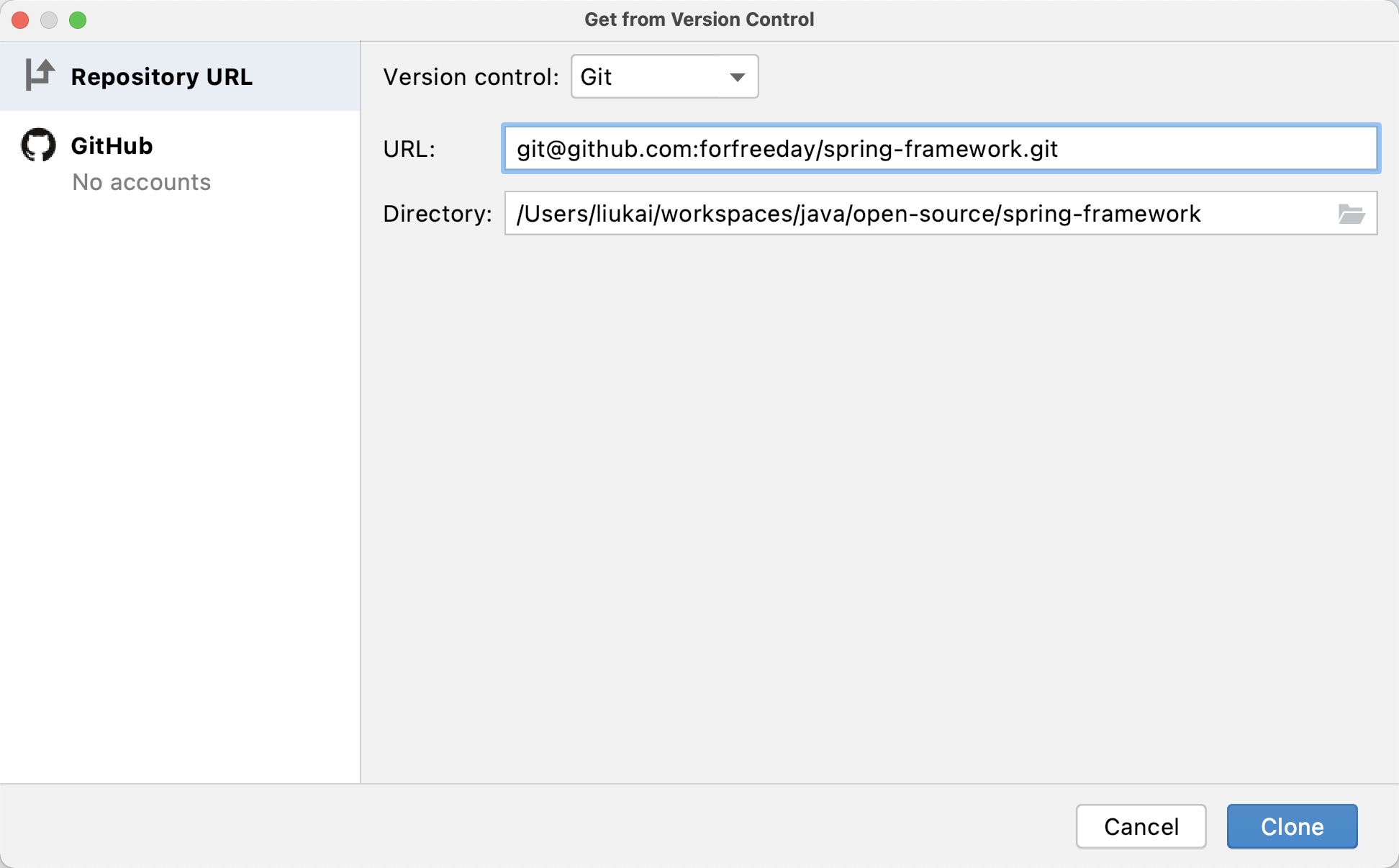Click the Git version control dropdown arrow
This screenshot has height=868, width=1399.
pos(737,76)
